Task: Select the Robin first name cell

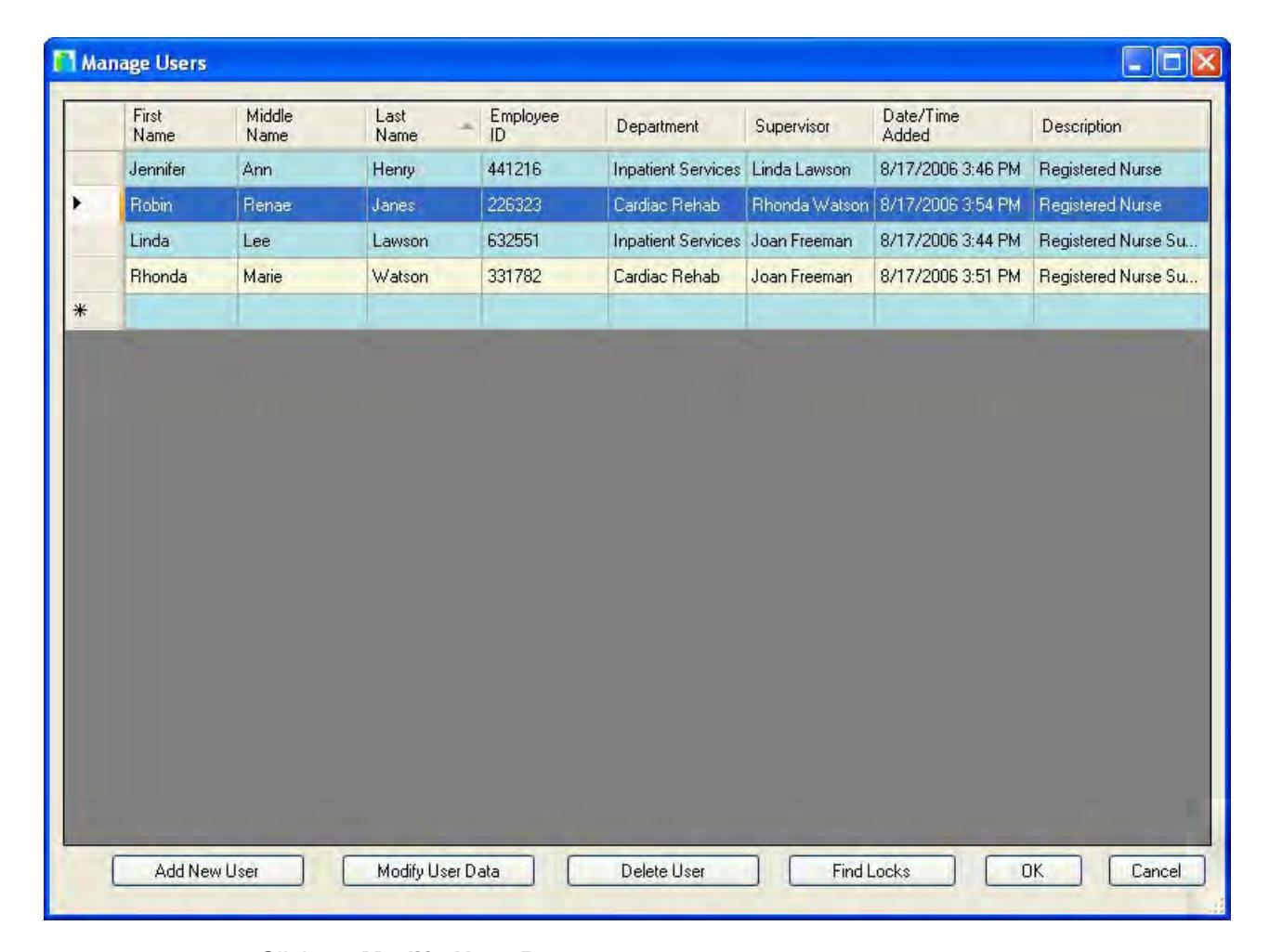Action: [x=180, y=205]
